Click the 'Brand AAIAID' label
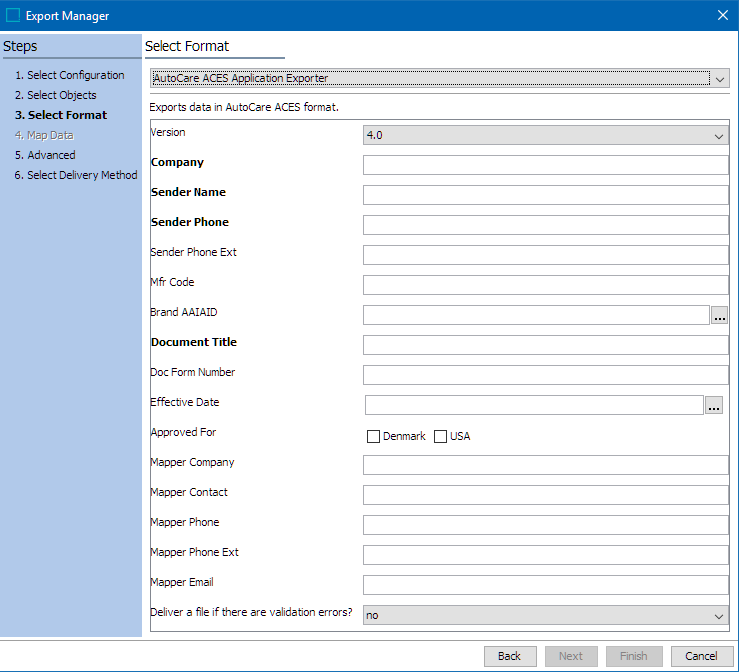Viewport: 739px width, 672px height. tap(184, 312)
